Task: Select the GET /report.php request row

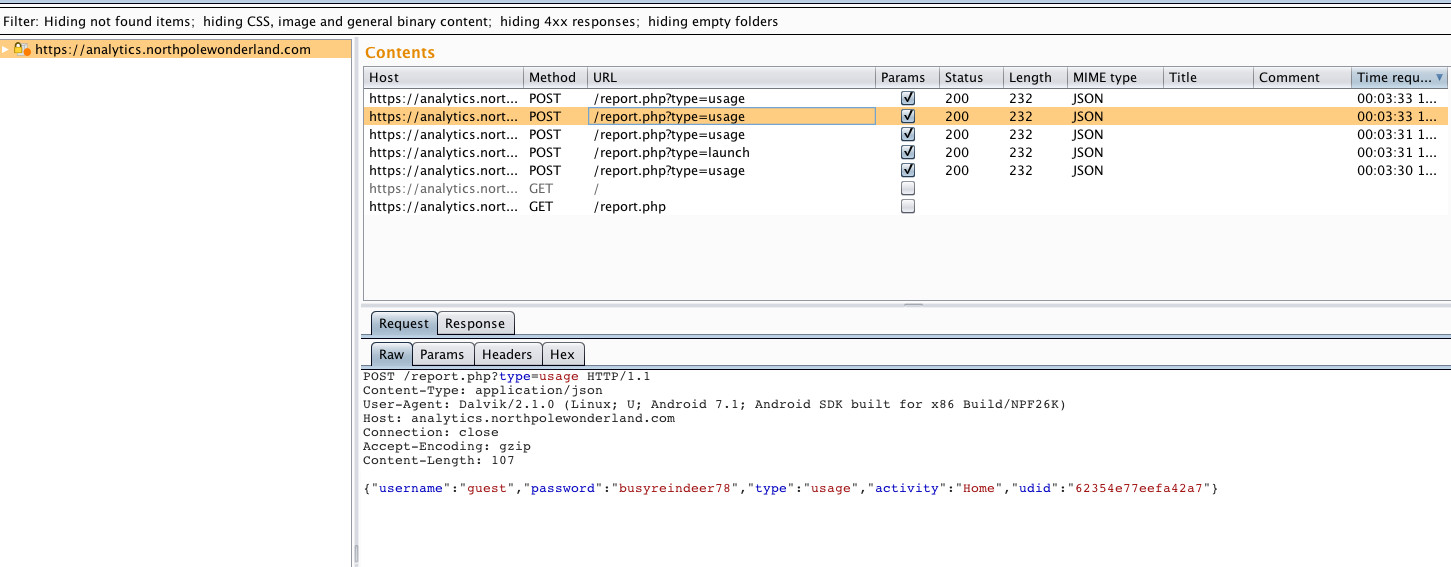Action: 630,207
